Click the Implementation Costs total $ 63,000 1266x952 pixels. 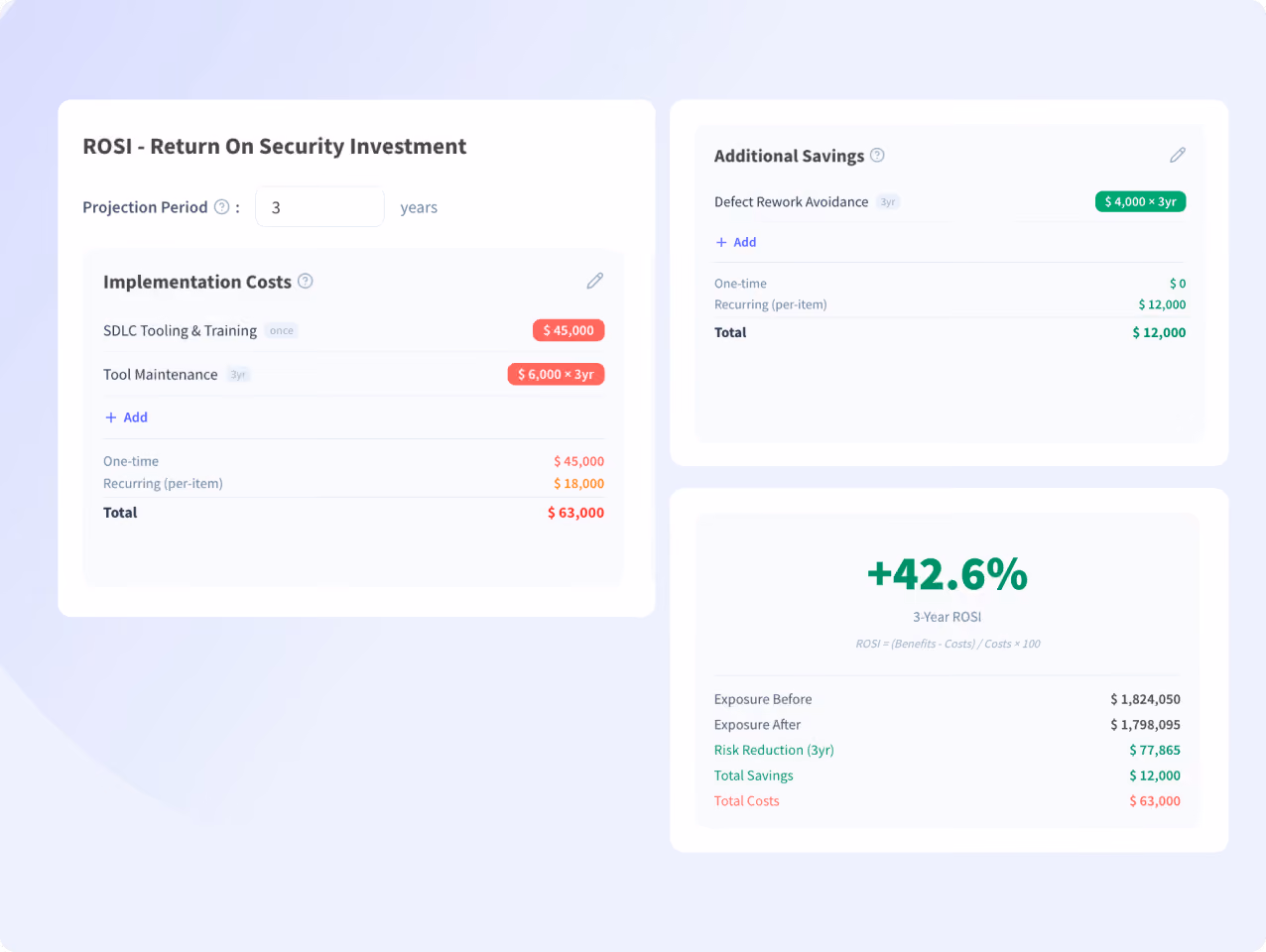575,513
